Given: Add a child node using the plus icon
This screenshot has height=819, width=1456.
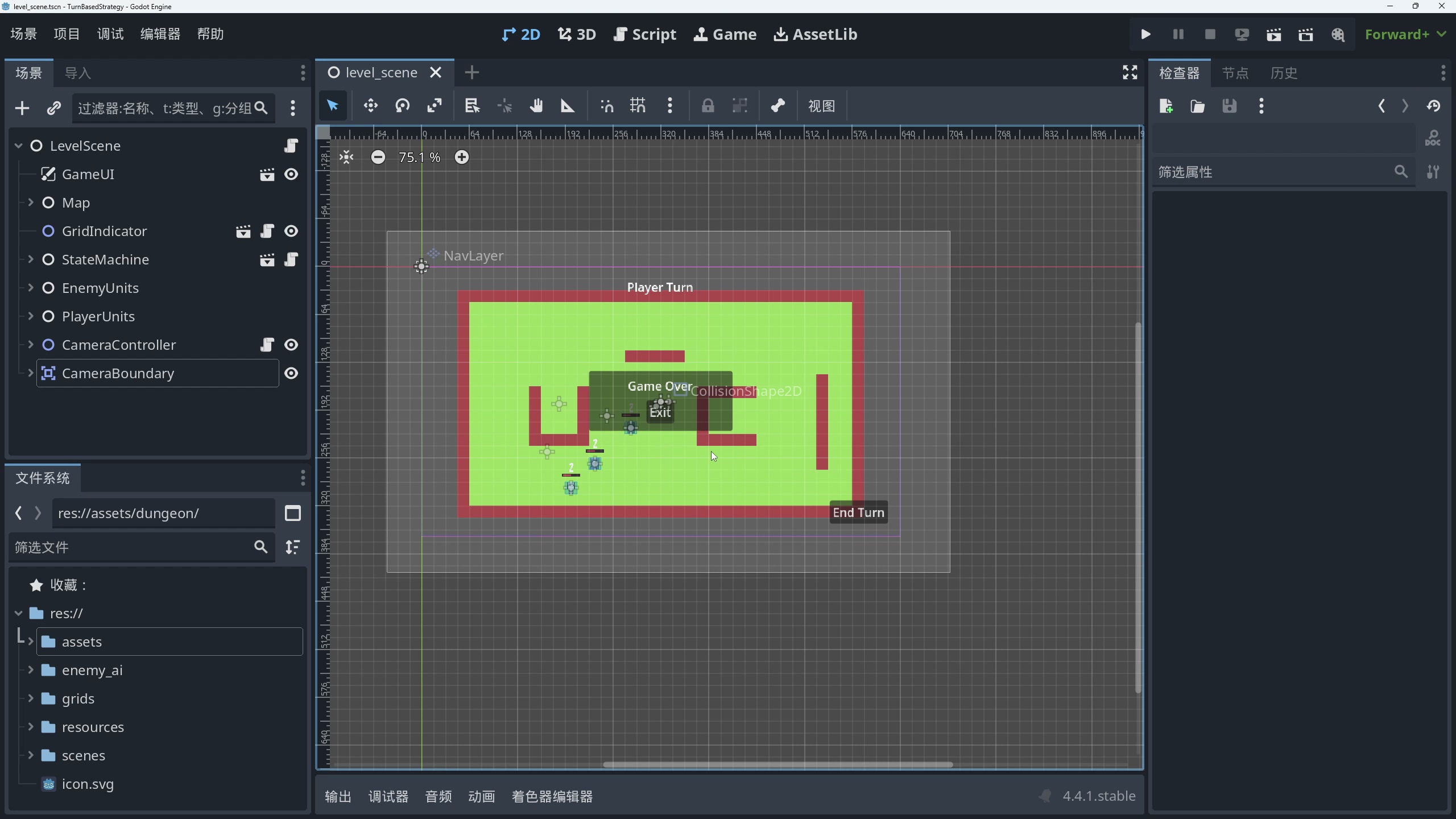Looking at the screenshot, I should point(22,107).
